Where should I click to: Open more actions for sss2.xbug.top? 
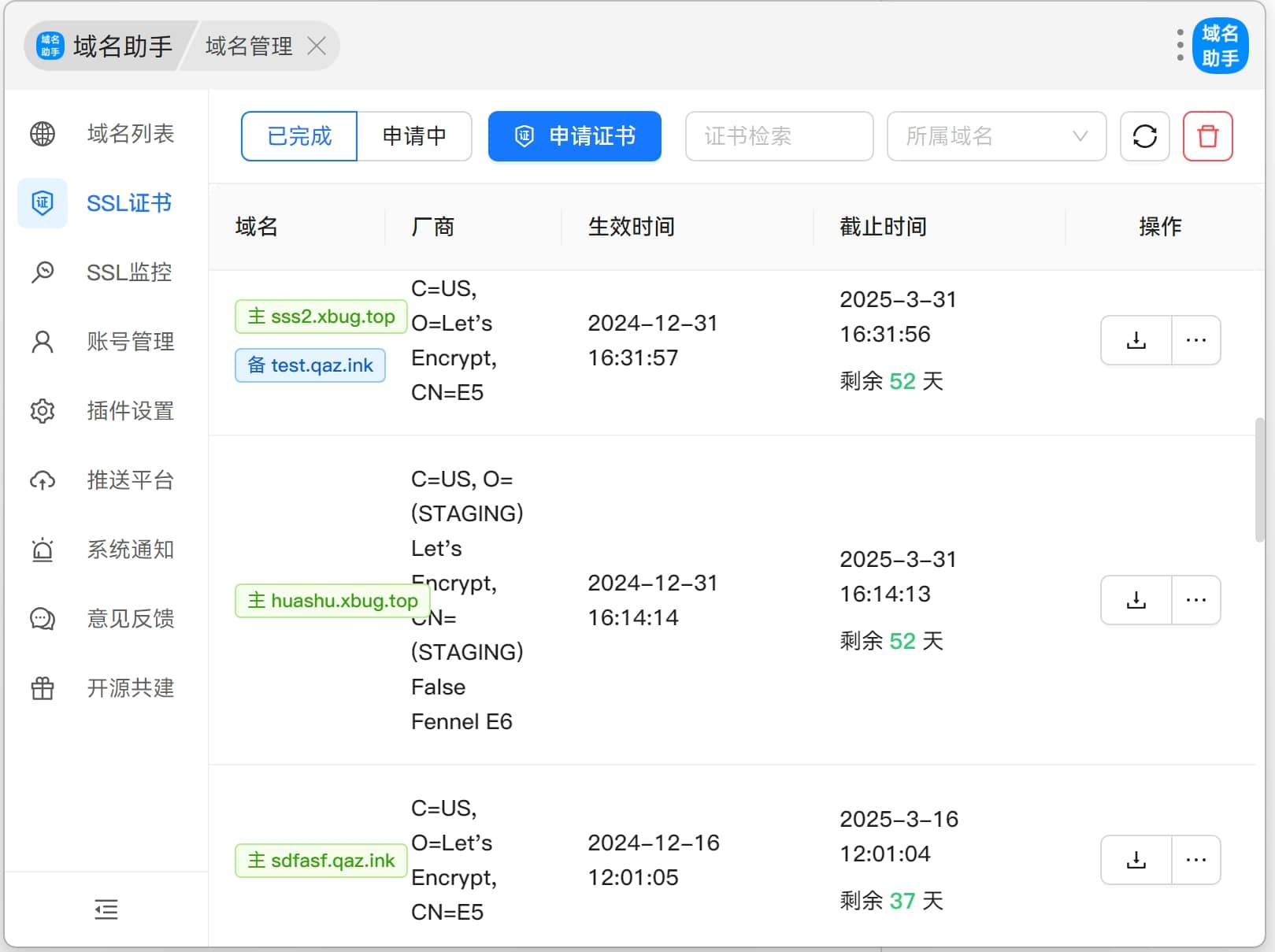[1195, 340]
